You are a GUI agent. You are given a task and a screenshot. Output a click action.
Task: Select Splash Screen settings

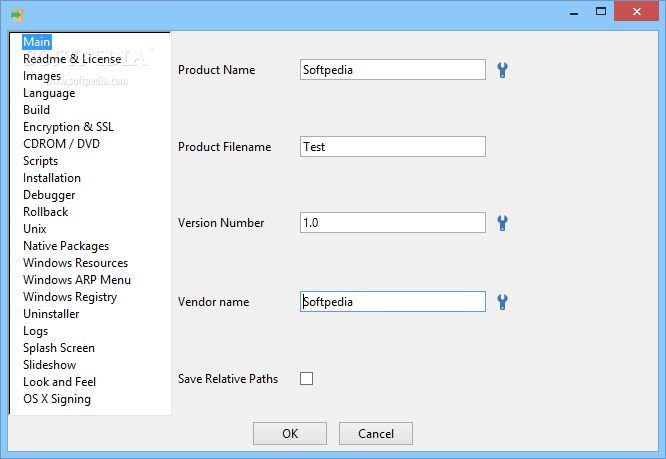click(59, 348)
